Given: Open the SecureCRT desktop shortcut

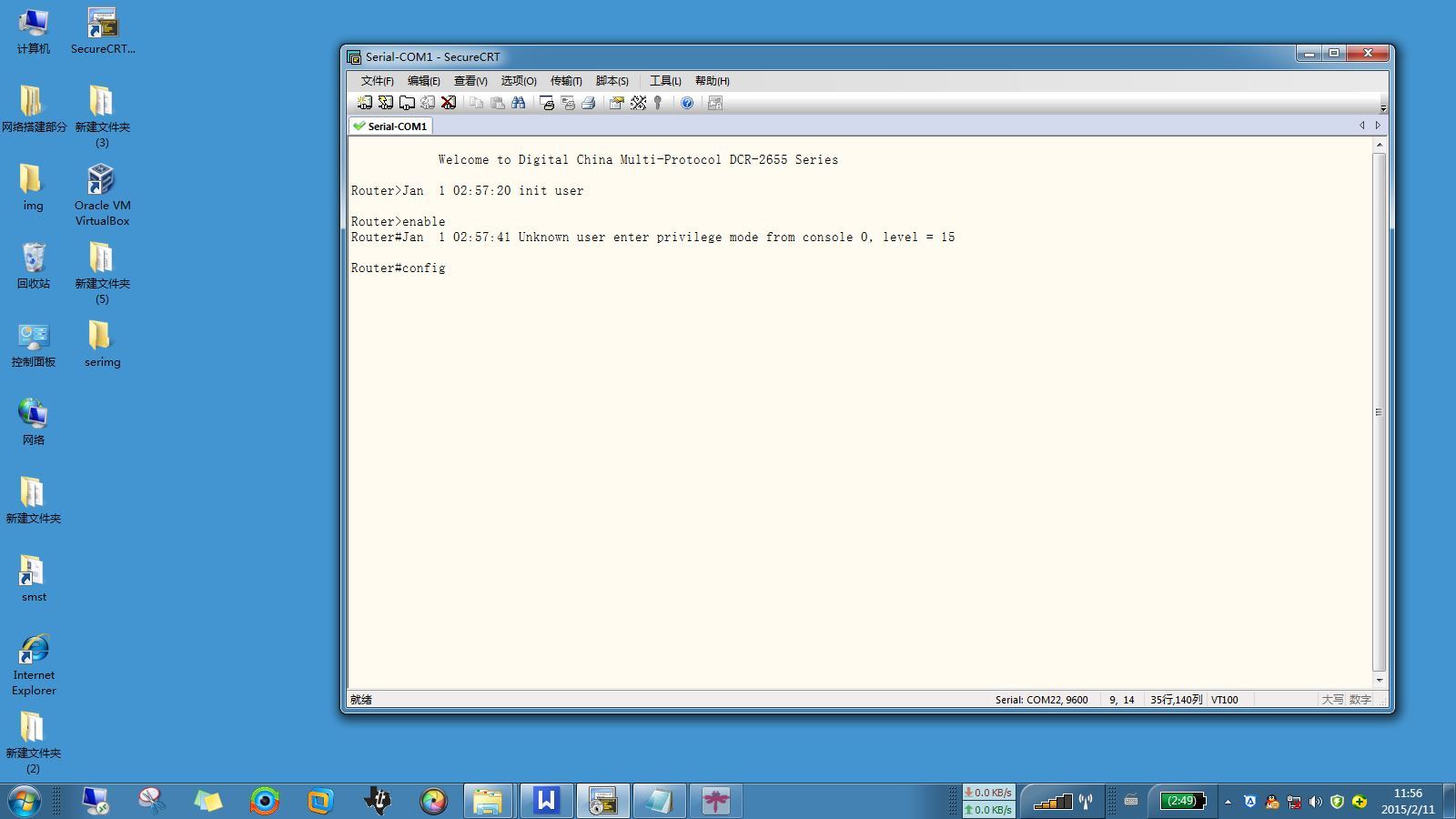Looking at the screenshot, I should click(x=103, y=31).
